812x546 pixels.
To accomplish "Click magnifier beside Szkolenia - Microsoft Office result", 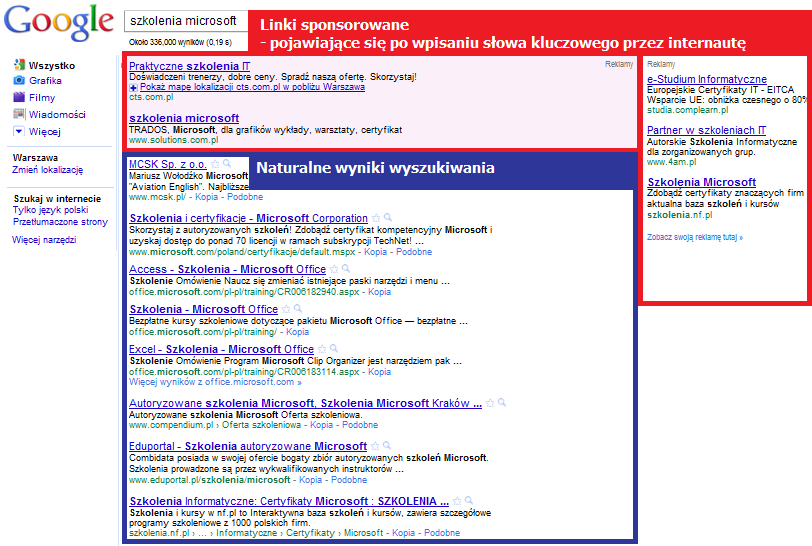I will [298, 308].
